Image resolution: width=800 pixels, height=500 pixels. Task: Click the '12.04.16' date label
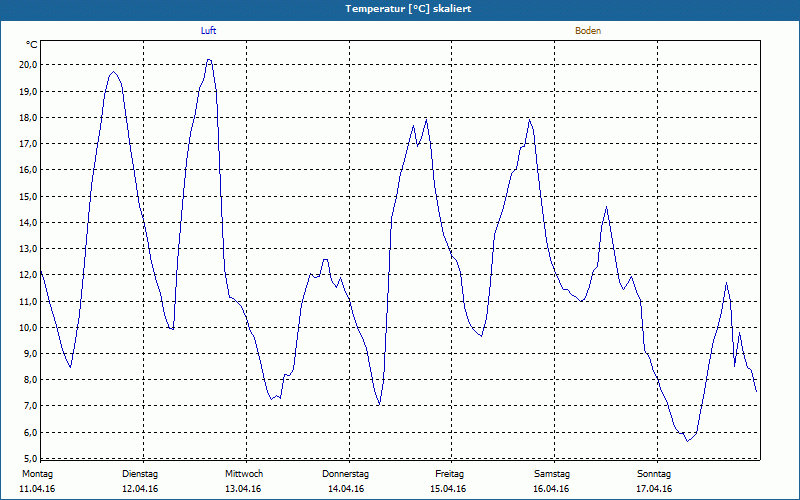tap(140, 489)
